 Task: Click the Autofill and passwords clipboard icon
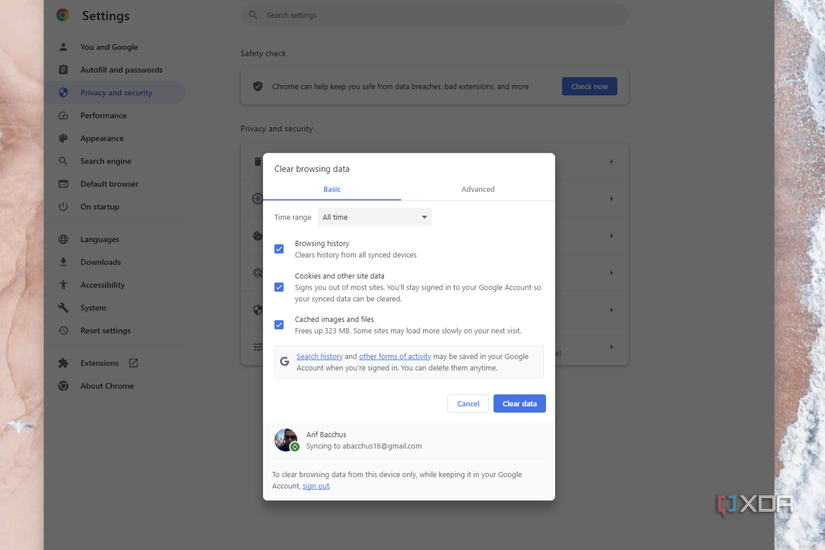(63, 69)
